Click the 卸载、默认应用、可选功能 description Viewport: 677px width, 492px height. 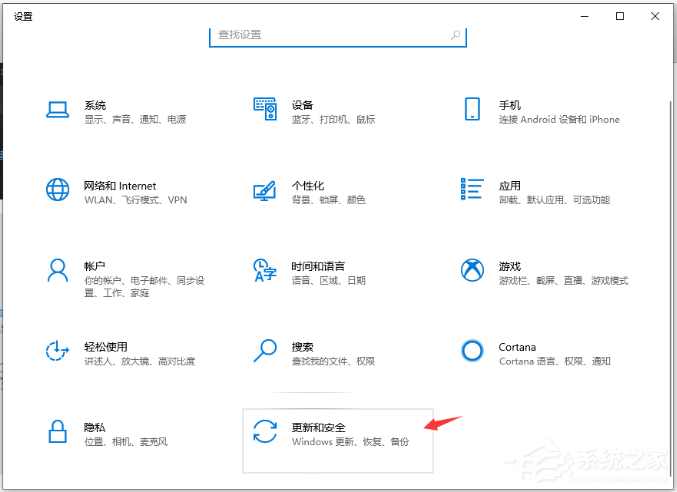coord(554,200)
